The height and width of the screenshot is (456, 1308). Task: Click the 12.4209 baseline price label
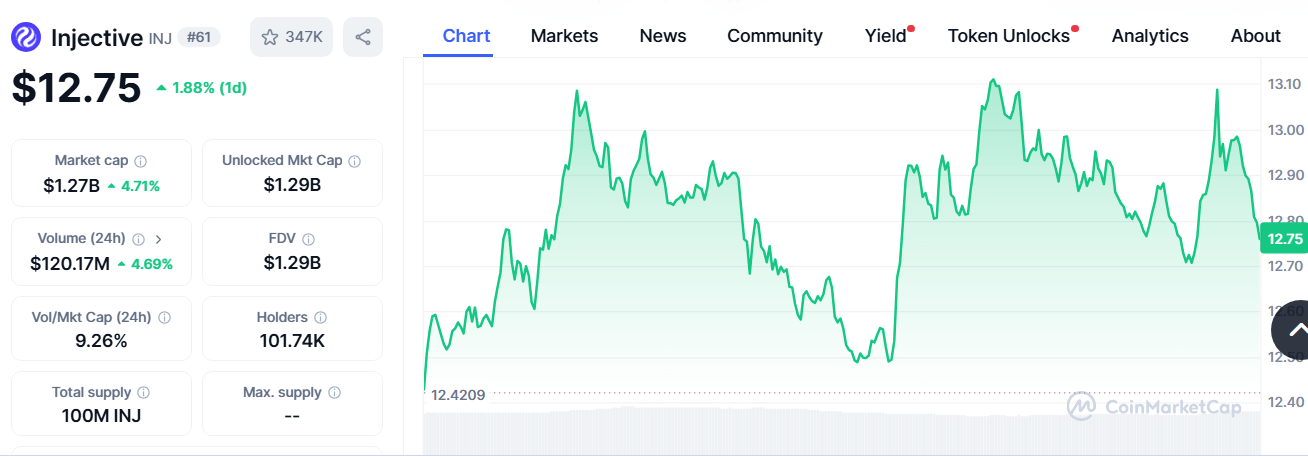[458, 394]
